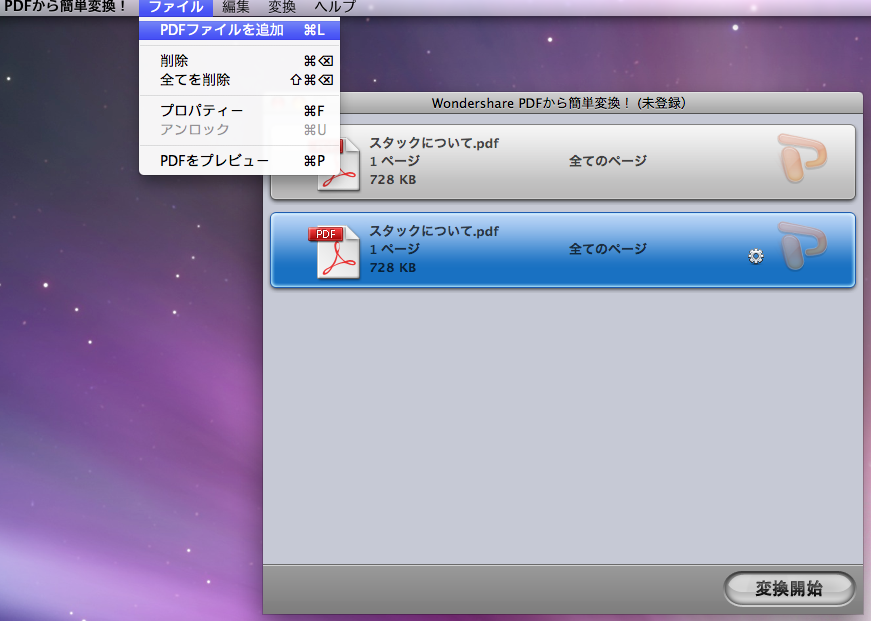
Task: Click 728 KB size in the first row
Action: (393, 179)
